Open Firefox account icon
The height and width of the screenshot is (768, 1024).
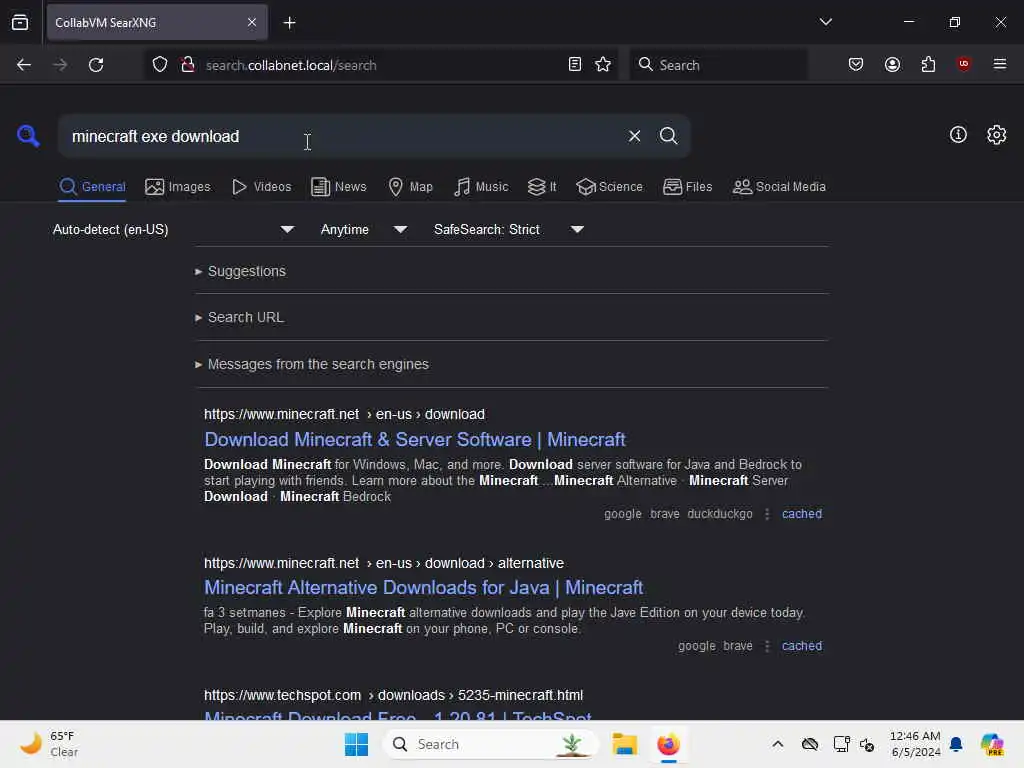[892, 64]
